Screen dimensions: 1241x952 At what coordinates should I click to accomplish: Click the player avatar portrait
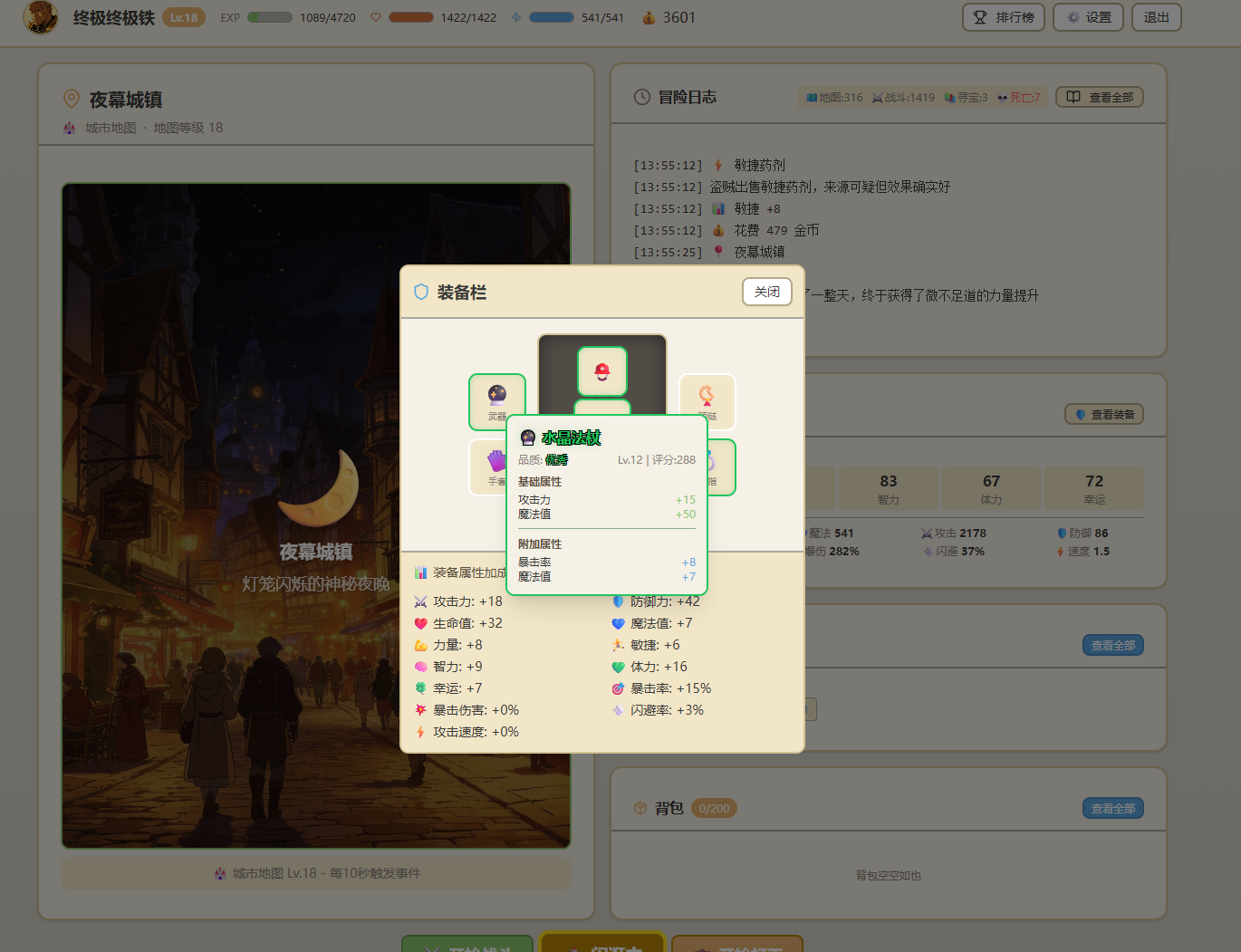(x=41, y=17)
